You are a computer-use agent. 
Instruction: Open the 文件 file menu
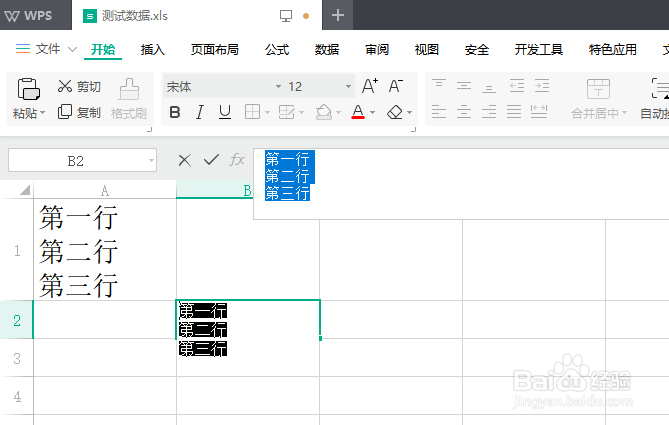pos(48,49)
